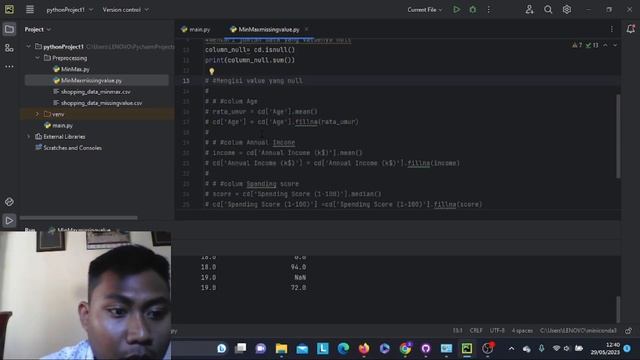Click the yellow lightbulb quick-fix
The width and height of the screenshot is (640, 360).
pos(211,71)
